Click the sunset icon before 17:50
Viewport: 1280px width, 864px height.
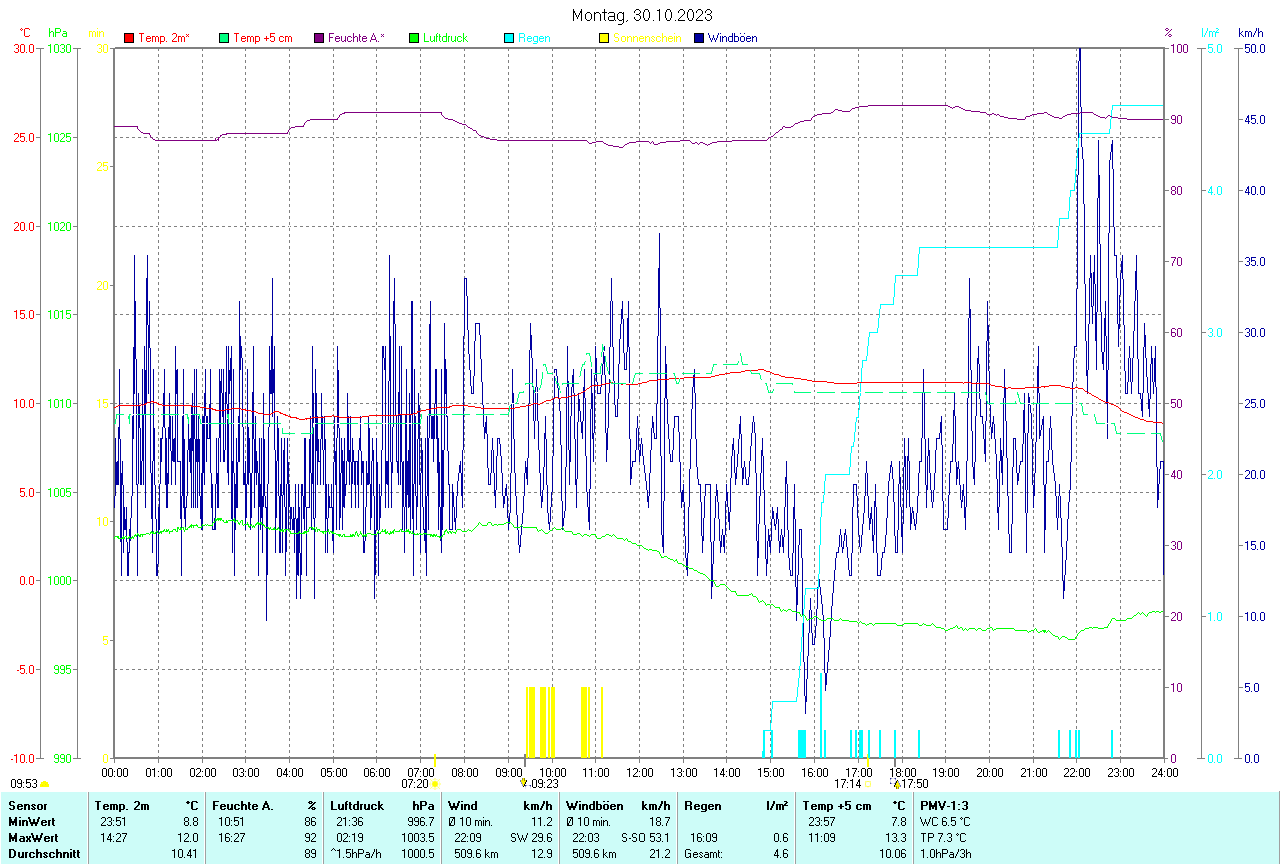pyautogui.click(x=897, y=785)
